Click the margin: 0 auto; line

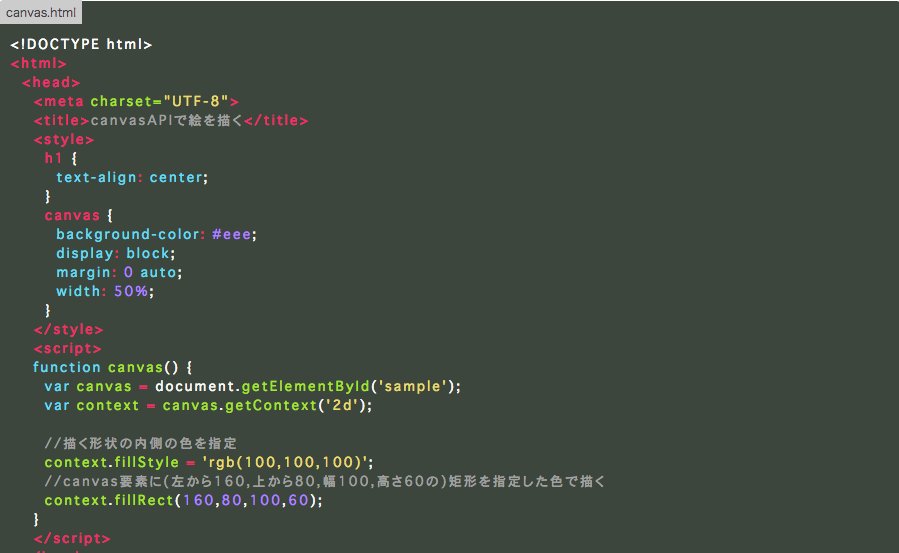coord(119,272)
